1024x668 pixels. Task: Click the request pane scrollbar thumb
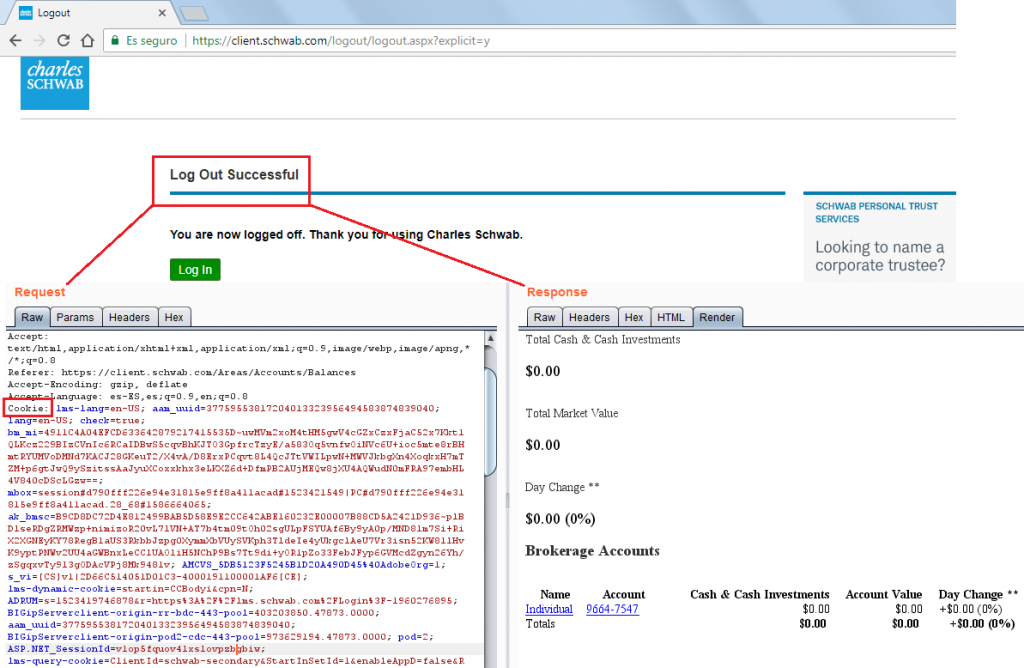(x=490, y=421)
